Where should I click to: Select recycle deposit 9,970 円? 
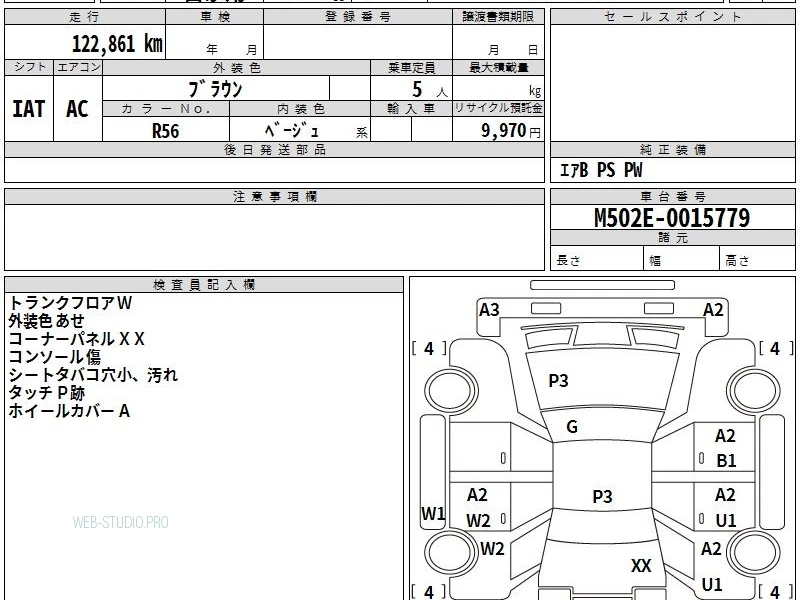tap(511, 131)
